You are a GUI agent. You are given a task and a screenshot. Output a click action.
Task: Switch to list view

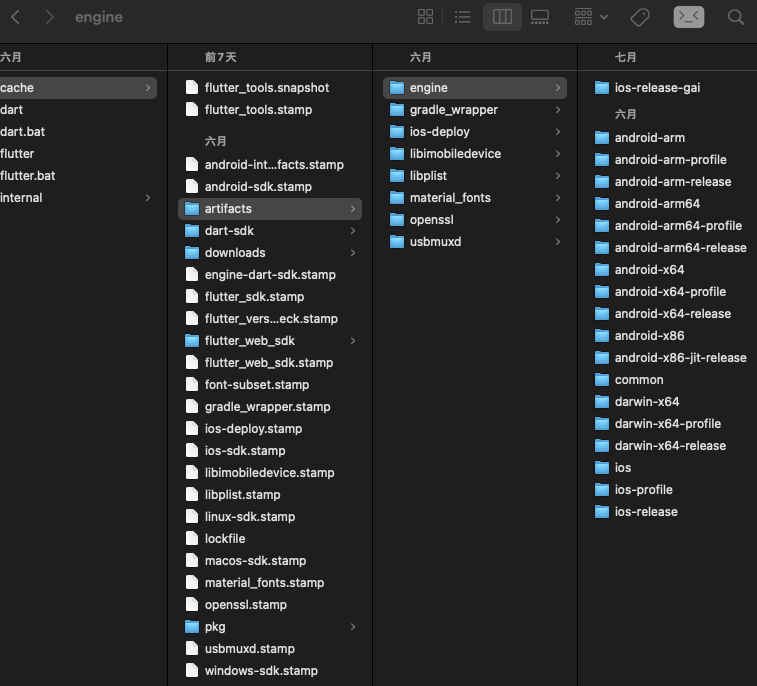463,17
